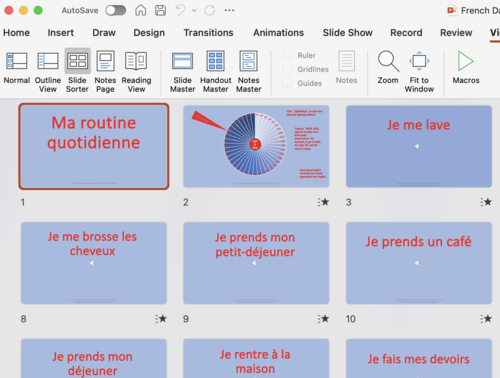
Task: Redo the last action
Action: [210, 10]
